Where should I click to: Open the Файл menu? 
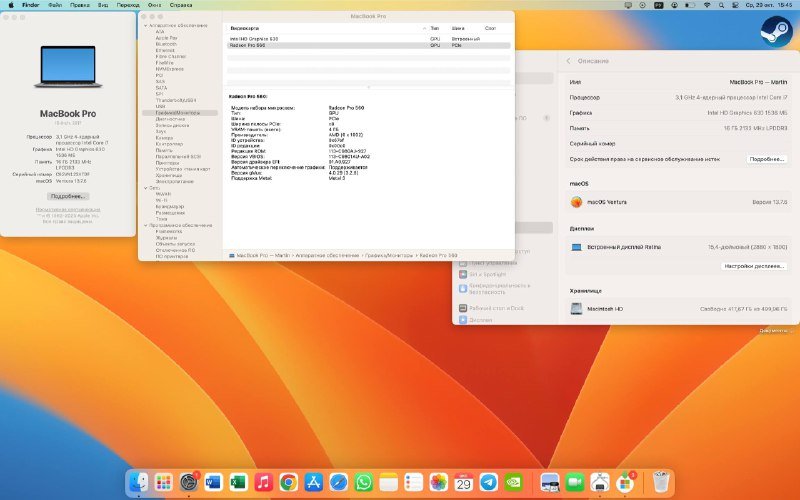point(55,5)
